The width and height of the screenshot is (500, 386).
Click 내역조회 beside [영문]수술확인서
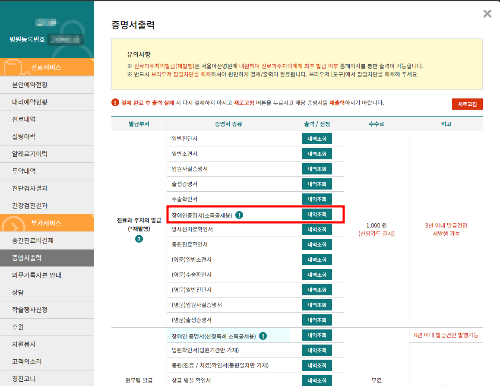(x=317, y=275)
